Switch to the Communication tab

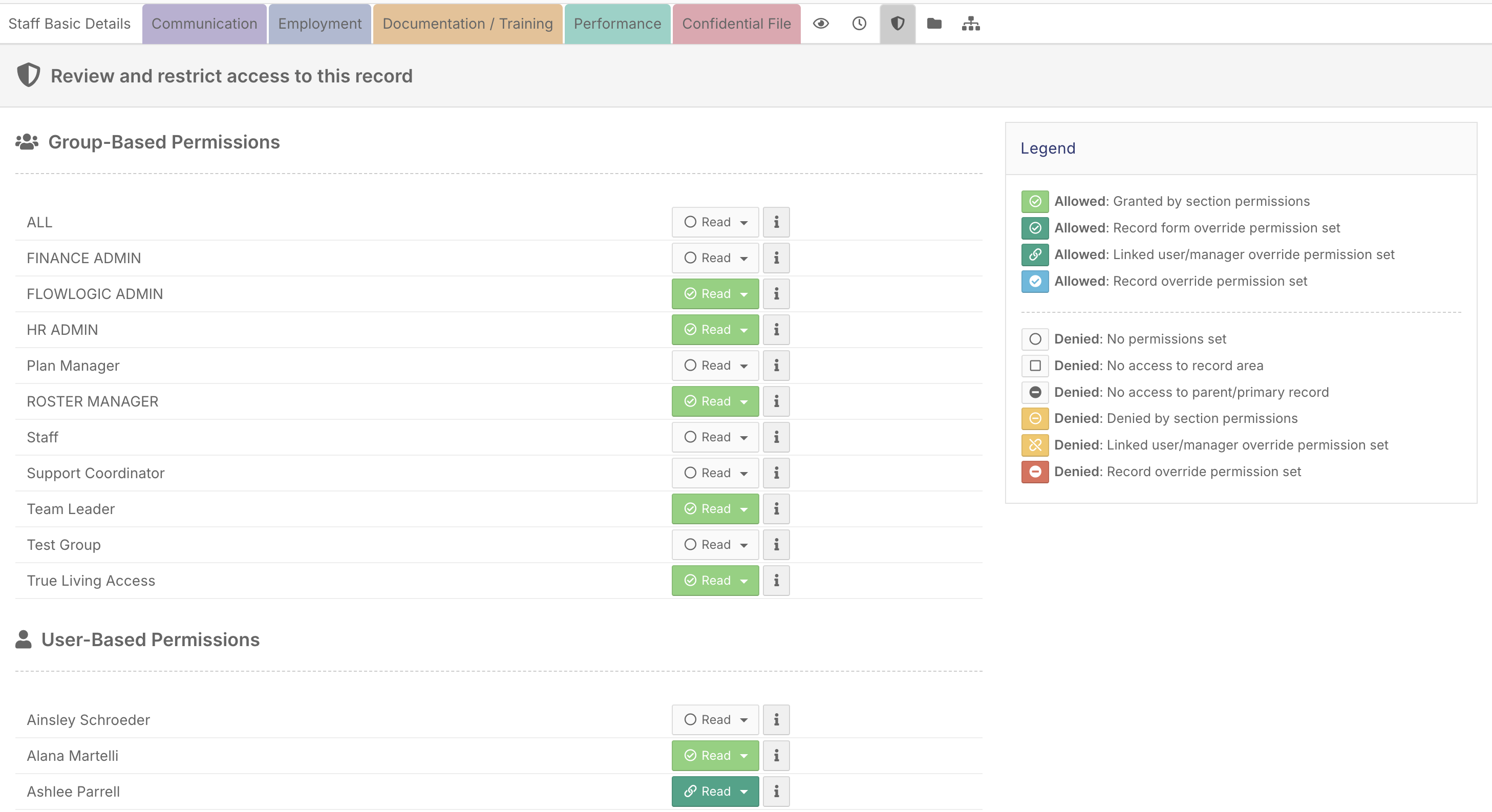tap(204, 24)
